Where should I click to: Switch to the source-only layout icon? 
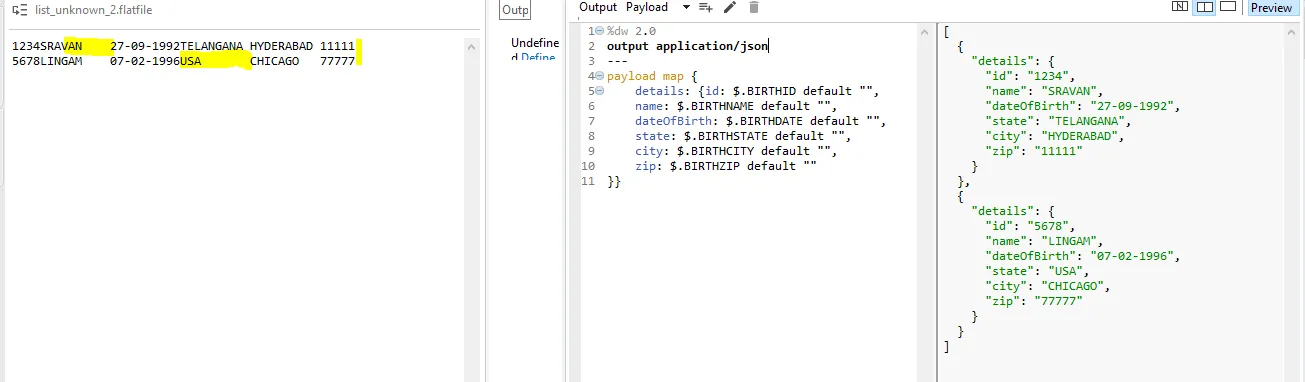(x=1181, y=7)
